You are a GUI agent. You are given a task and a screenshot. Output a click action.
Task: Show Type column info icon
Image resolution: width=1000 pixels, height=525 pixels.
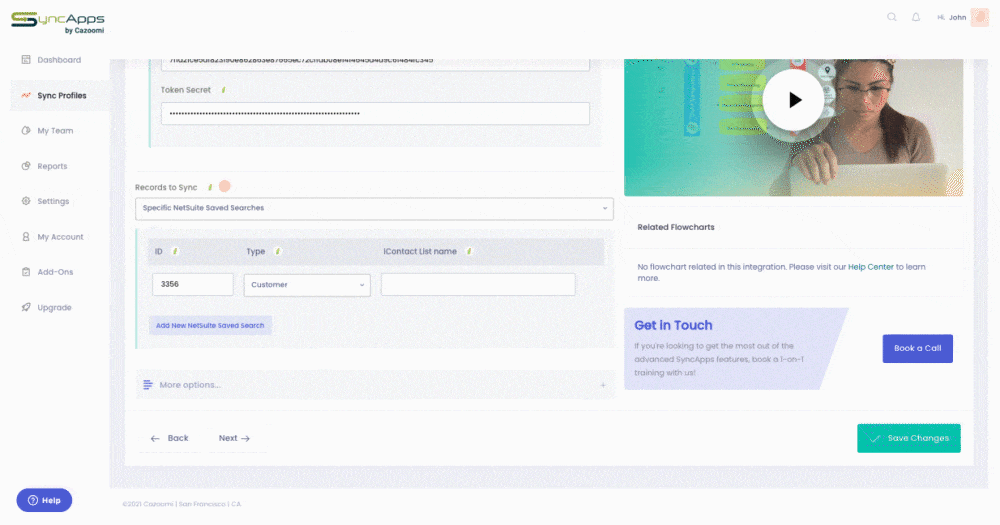tap(277, 251)
